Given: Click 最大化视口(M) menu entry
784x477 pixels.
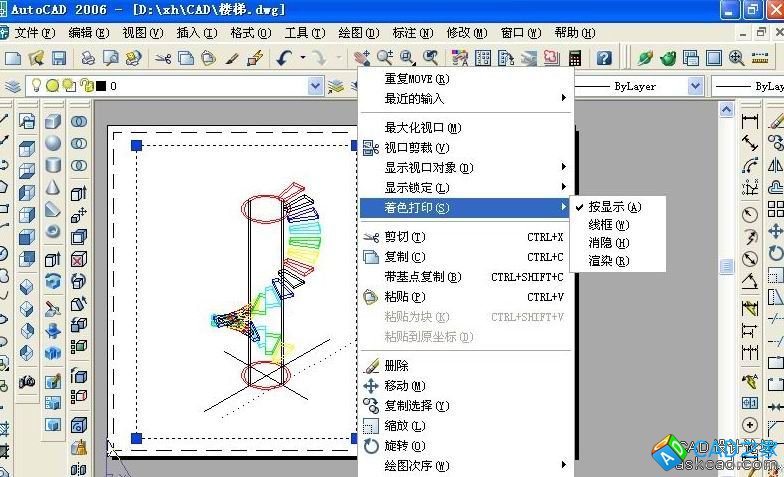Looking at the screenshot, I should tap(422, 128).
